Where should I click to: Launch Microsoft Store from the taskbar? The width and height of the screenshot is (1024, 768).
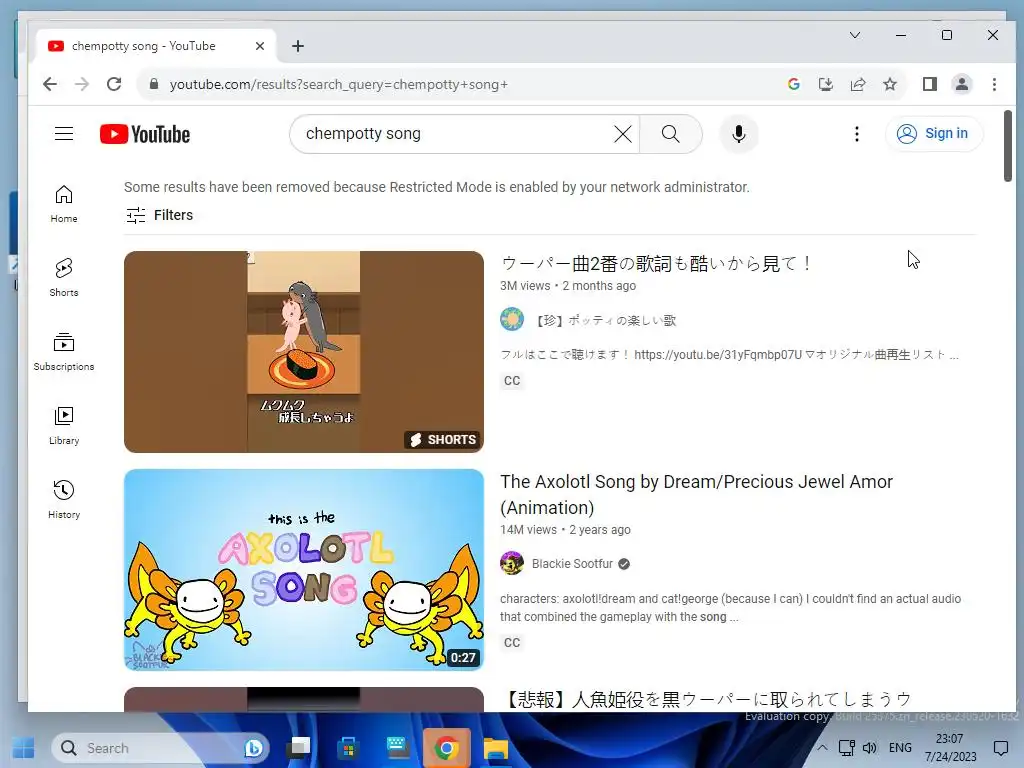coord(349,748)
